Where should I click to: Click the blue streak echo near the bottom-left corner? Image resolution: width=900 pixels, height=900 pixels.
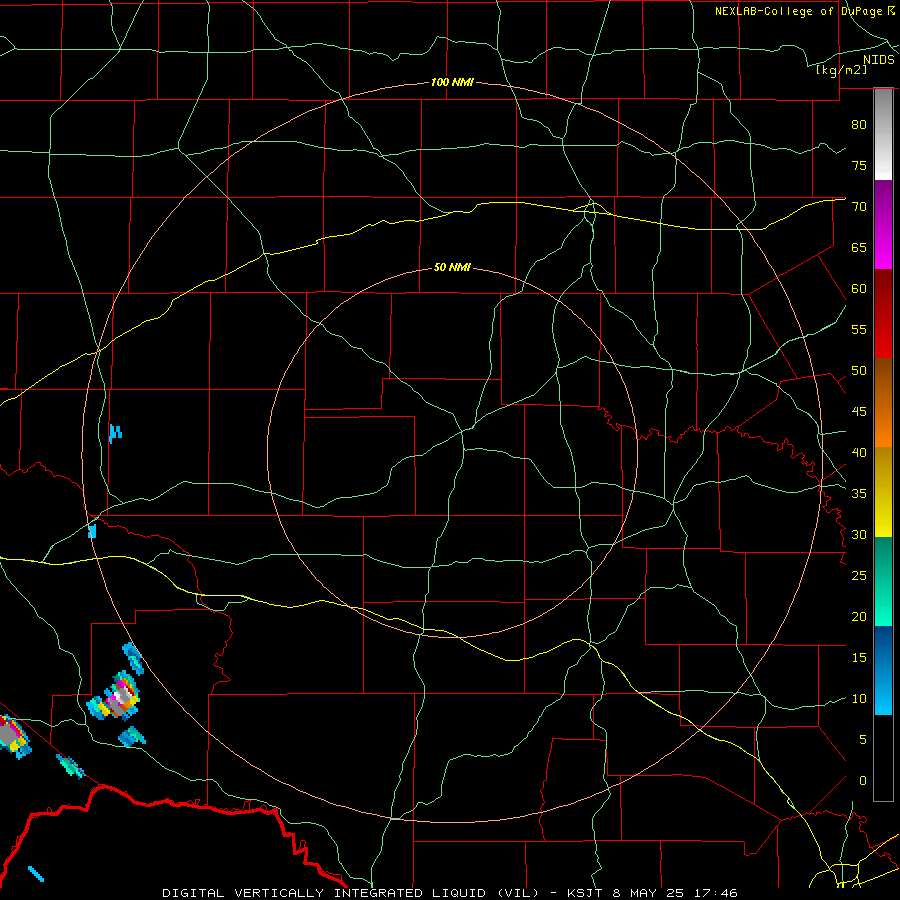36,874
